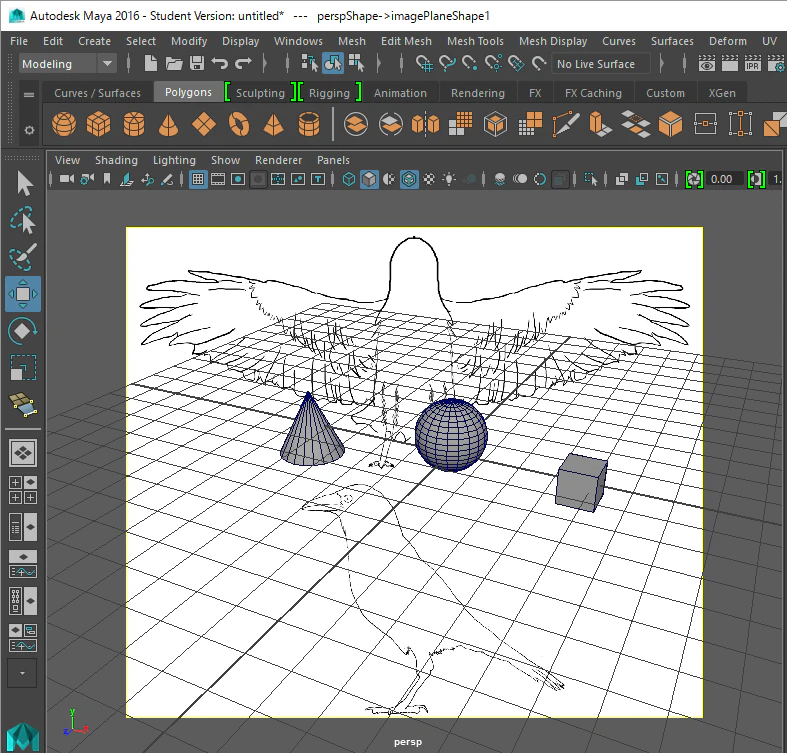Open the Edit Mesh menu
The image size is (787, 753).
406,41
